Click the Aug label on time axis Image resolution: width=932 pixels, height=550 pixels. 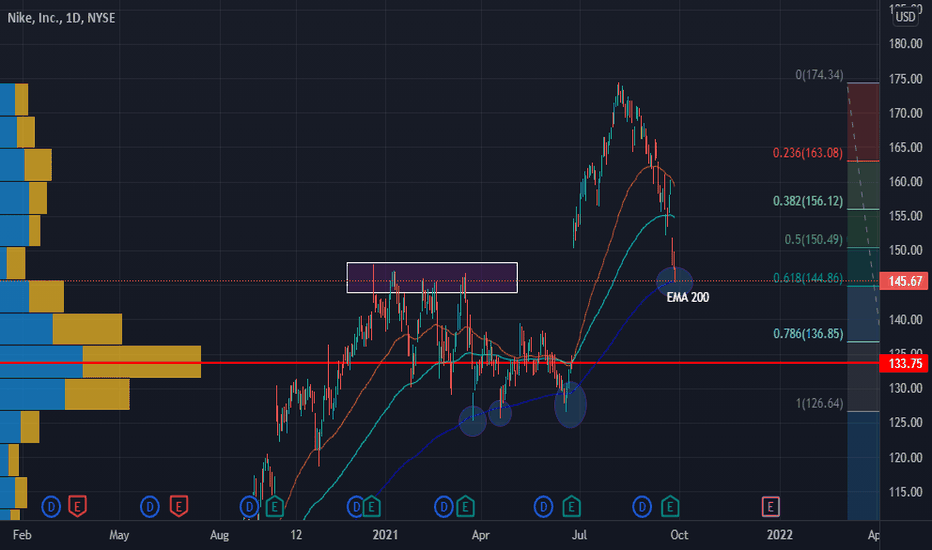pos(219,535)
